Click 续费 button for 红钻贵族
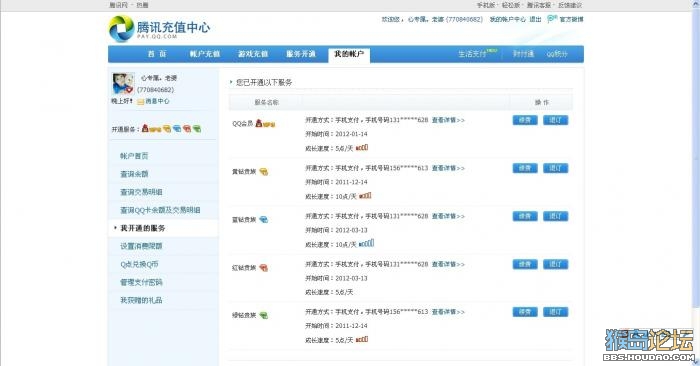 click(525, 264)
